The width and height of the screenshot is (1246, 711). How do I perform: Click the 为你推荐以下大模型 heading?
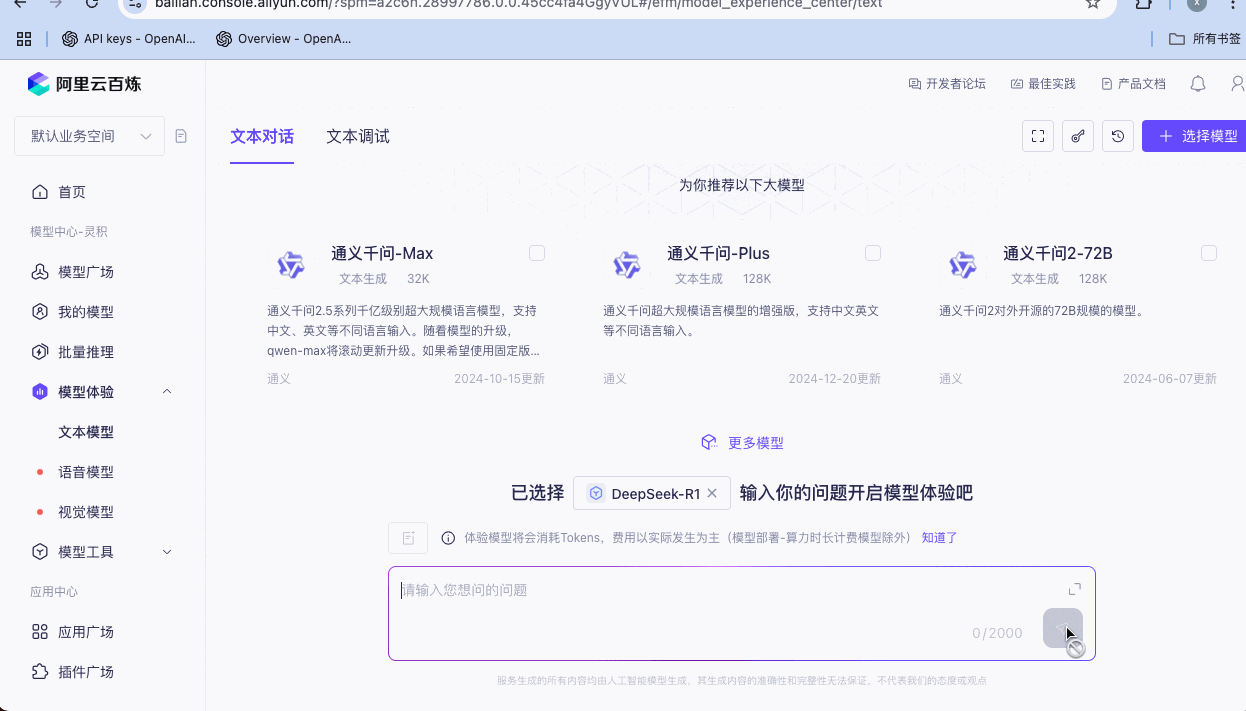tap(742, 185)
